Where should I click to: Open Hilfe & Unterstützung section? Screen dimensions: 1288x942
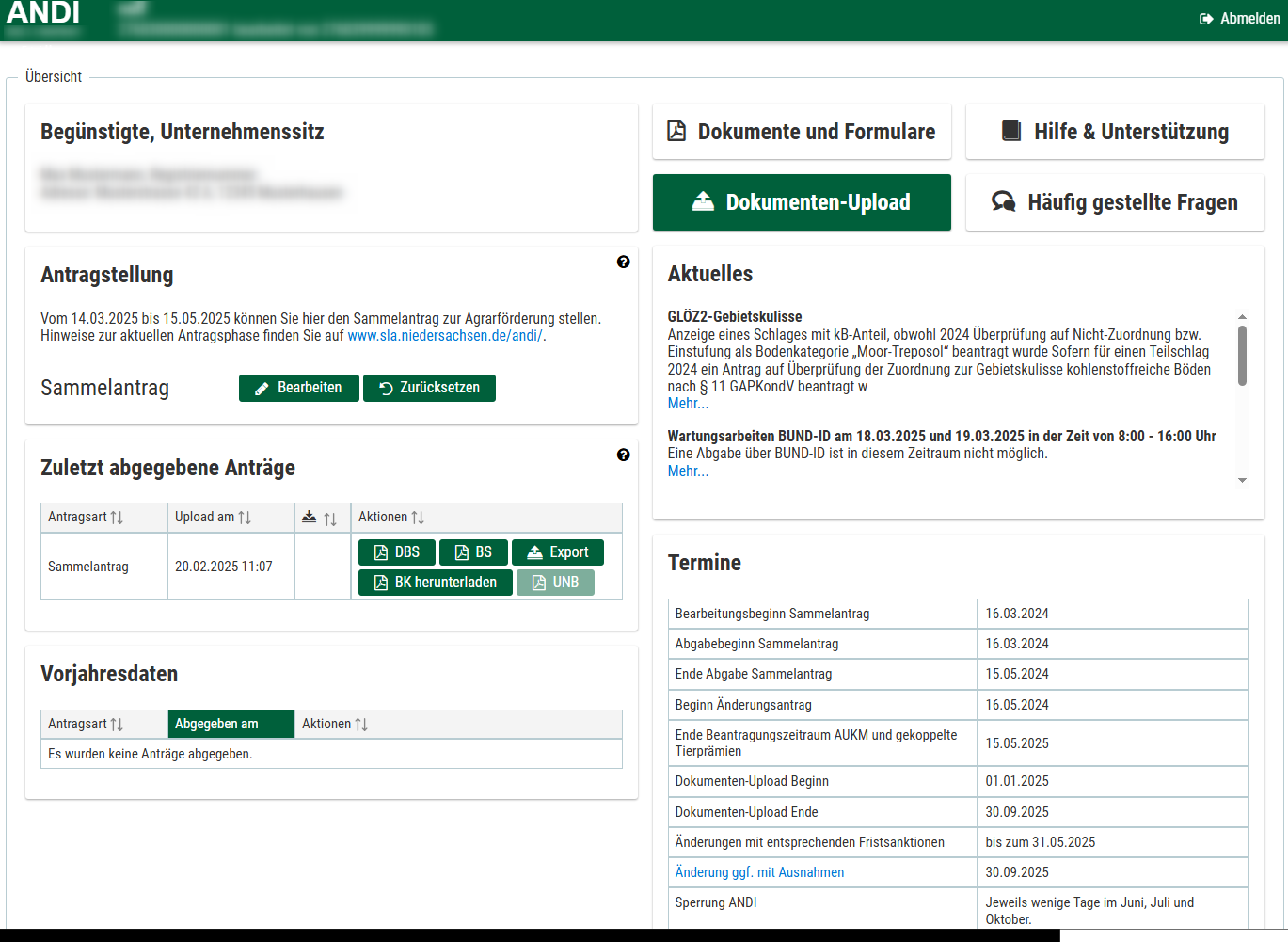(1114, 132)
